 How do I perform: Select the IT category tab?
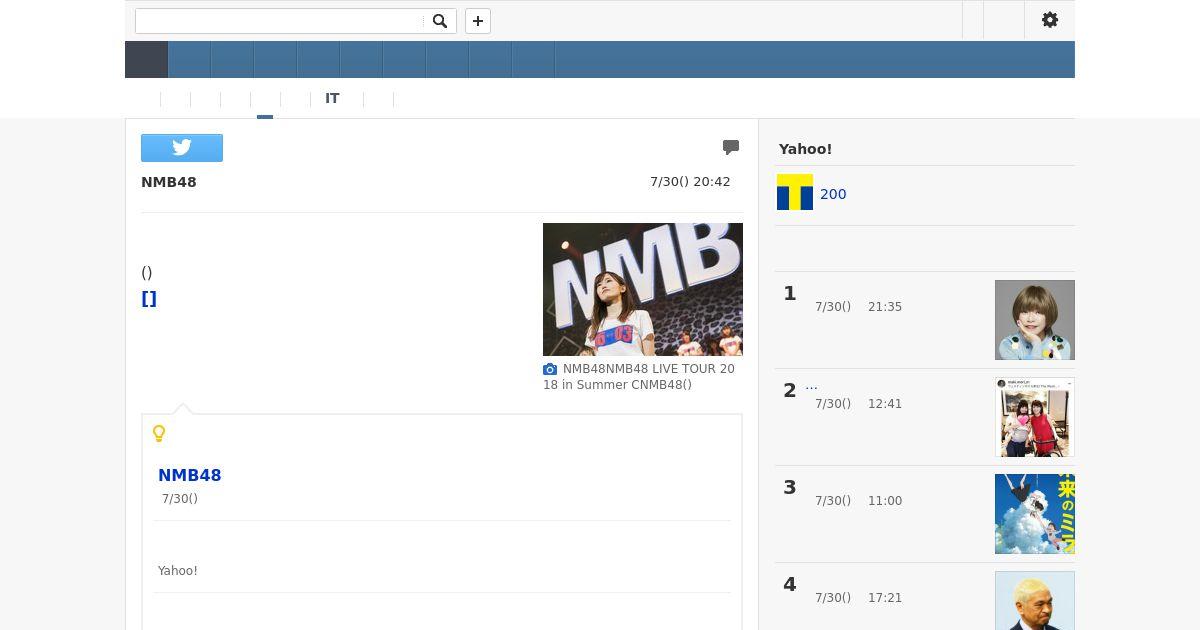(332, 99)
